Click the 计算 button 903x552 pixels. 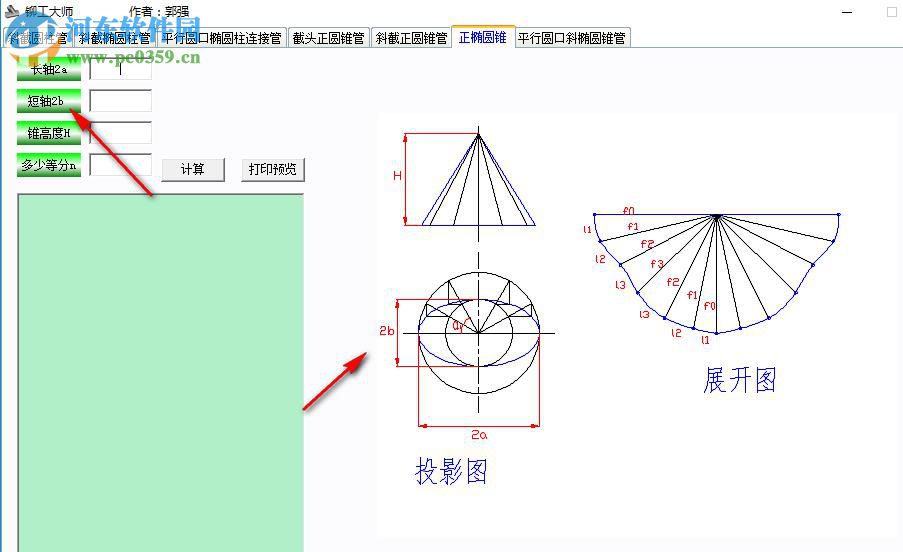pyautogui.click(x=192, y=169)
